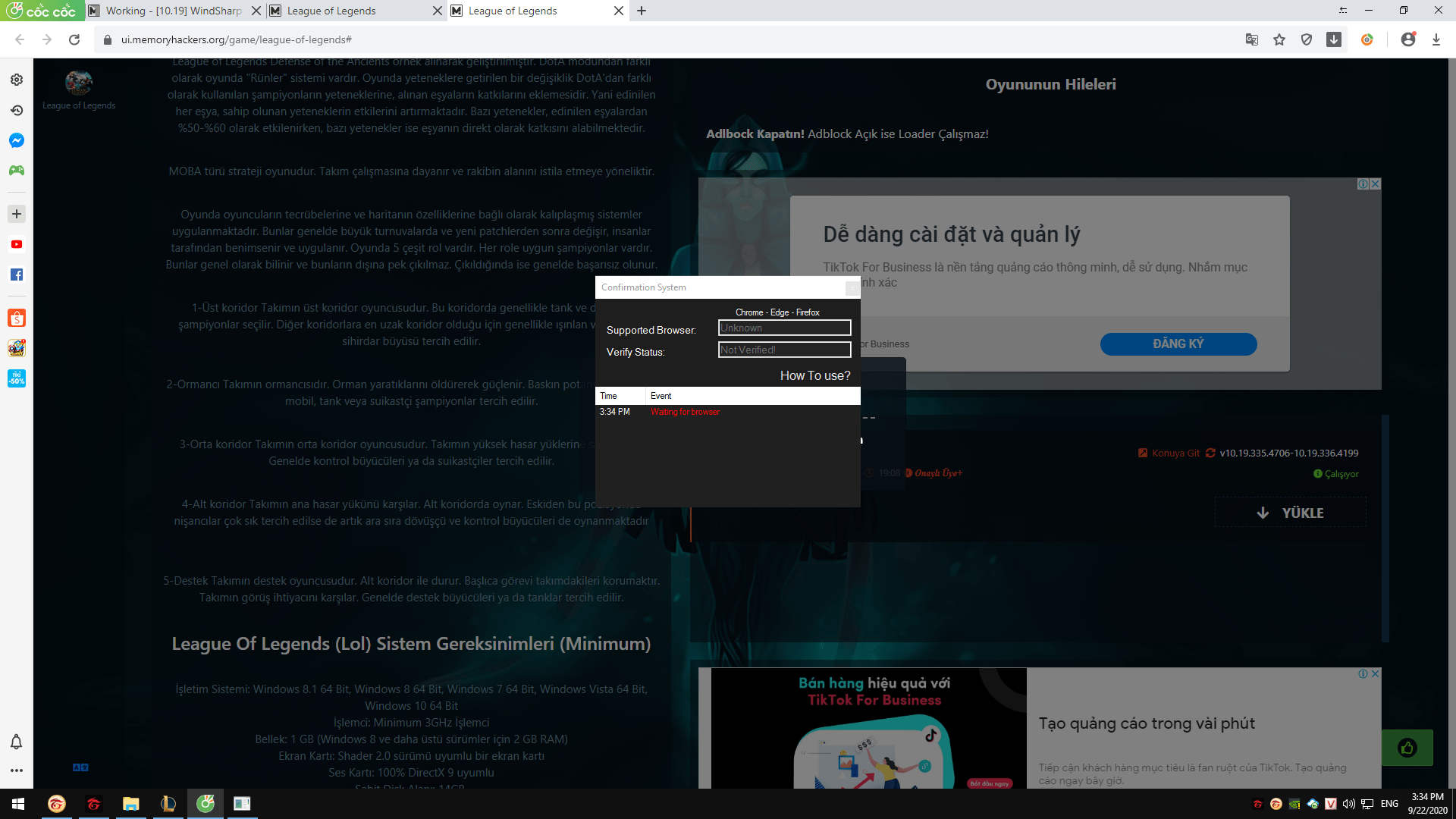Screen dimensions: 1456x819
Task: Open a new browser tab
Action: tap(642, 11)
